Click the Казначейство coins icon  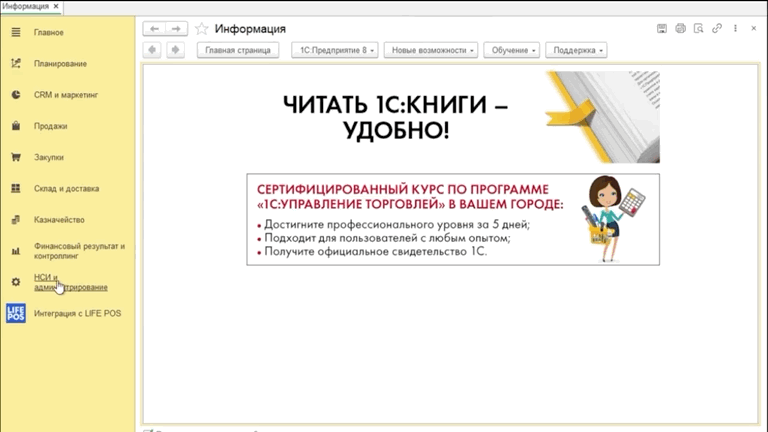[16, 219]
